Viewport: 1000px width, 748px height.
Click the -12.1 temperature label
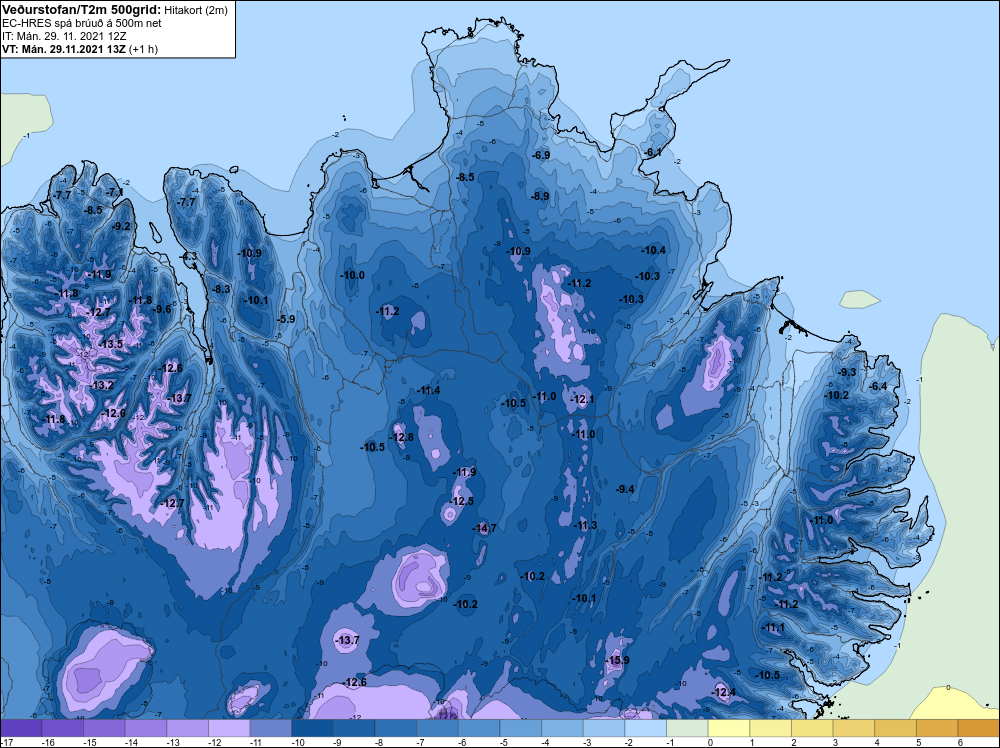[x=582, y=400]
